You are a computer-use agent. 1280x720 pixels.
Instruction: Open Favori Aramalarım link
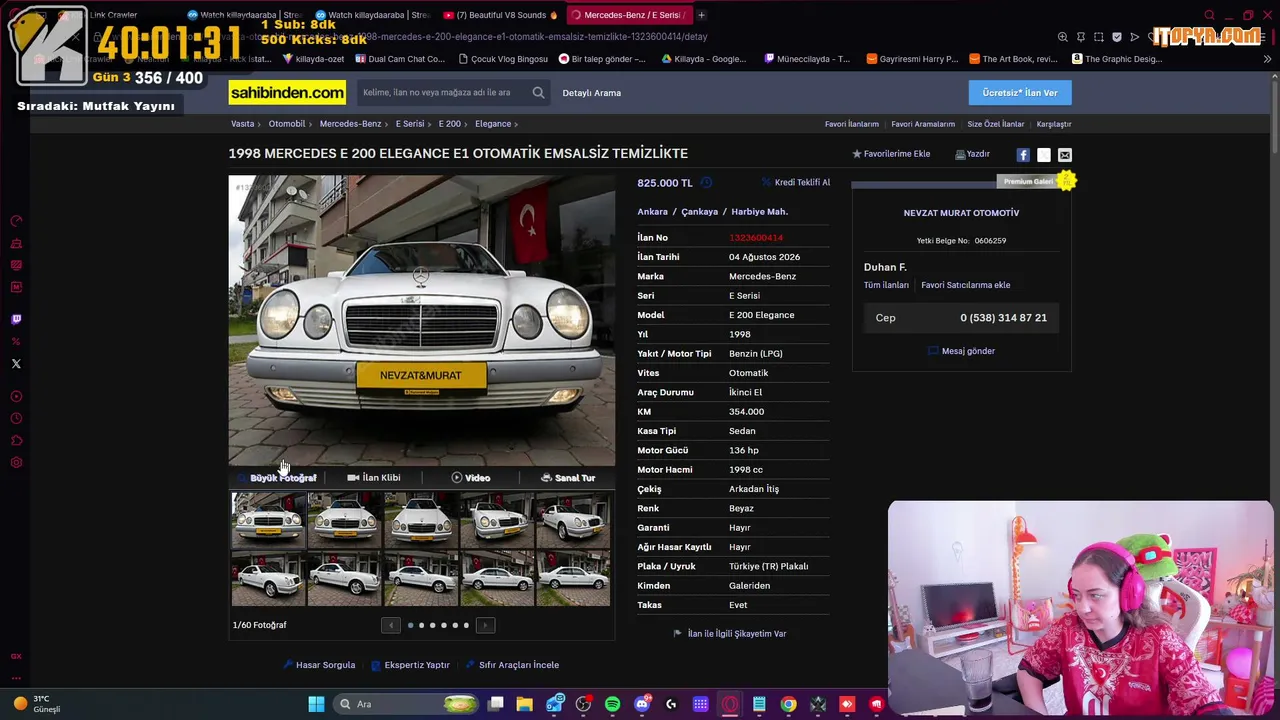tap(923, 124)
